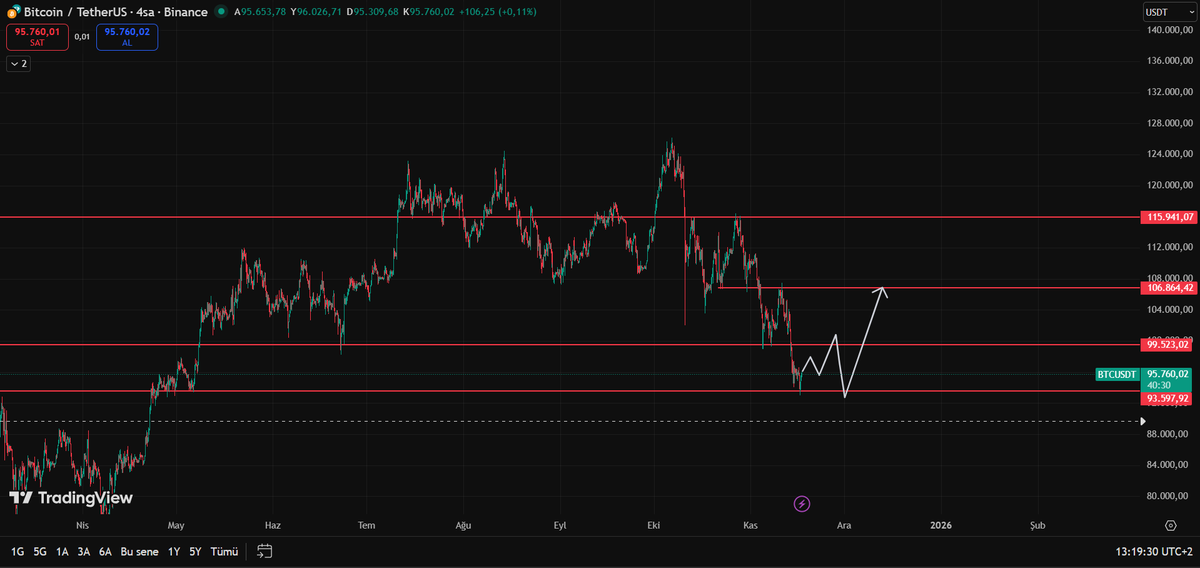
Task: Click the Eyl month label on time axis
Action: pyautogui.click(x=560, y=524)
